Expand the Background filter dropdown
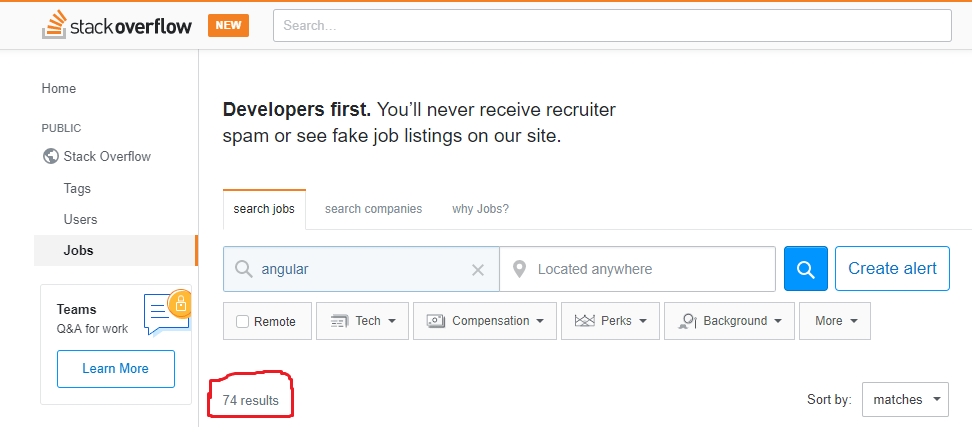This screenshot has width=972, height=427. (x=730, y=321)
